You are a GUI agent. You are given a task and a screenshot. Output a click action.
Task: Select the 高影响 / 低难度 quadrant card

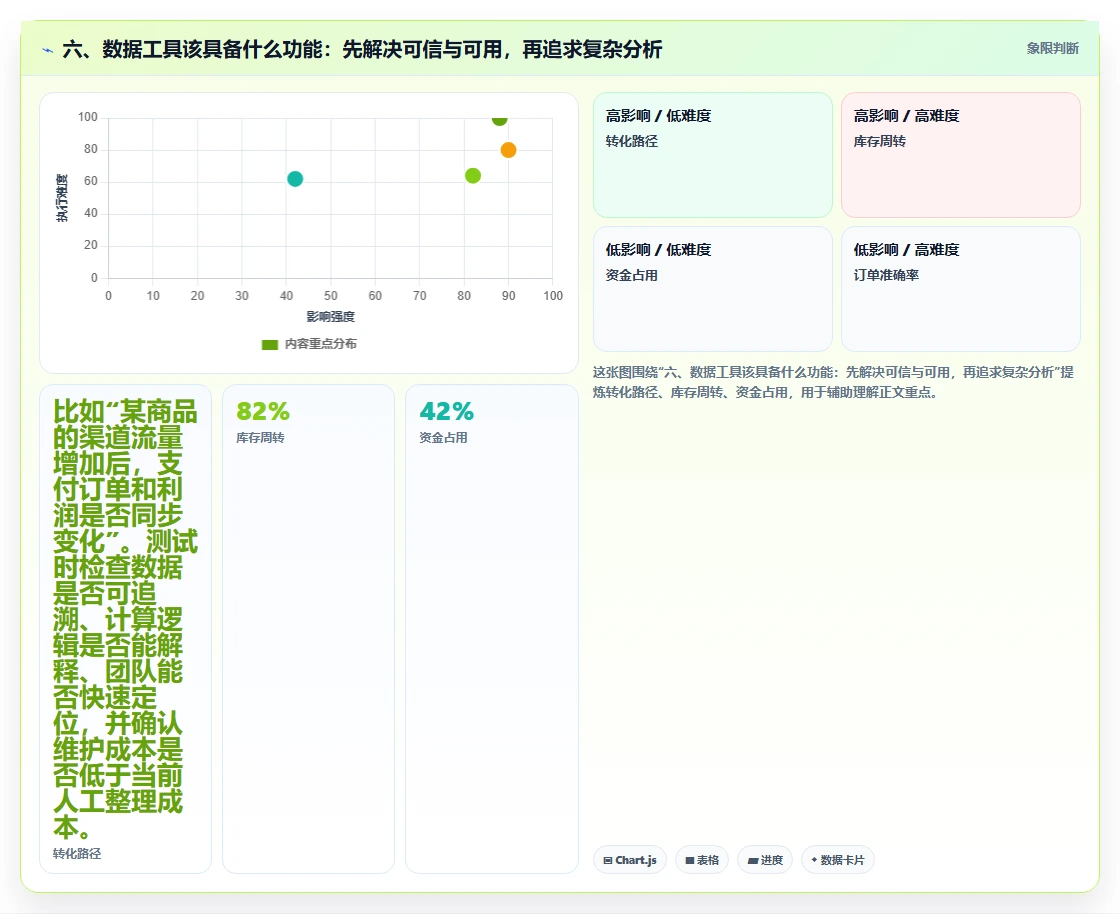click(713, 155)
